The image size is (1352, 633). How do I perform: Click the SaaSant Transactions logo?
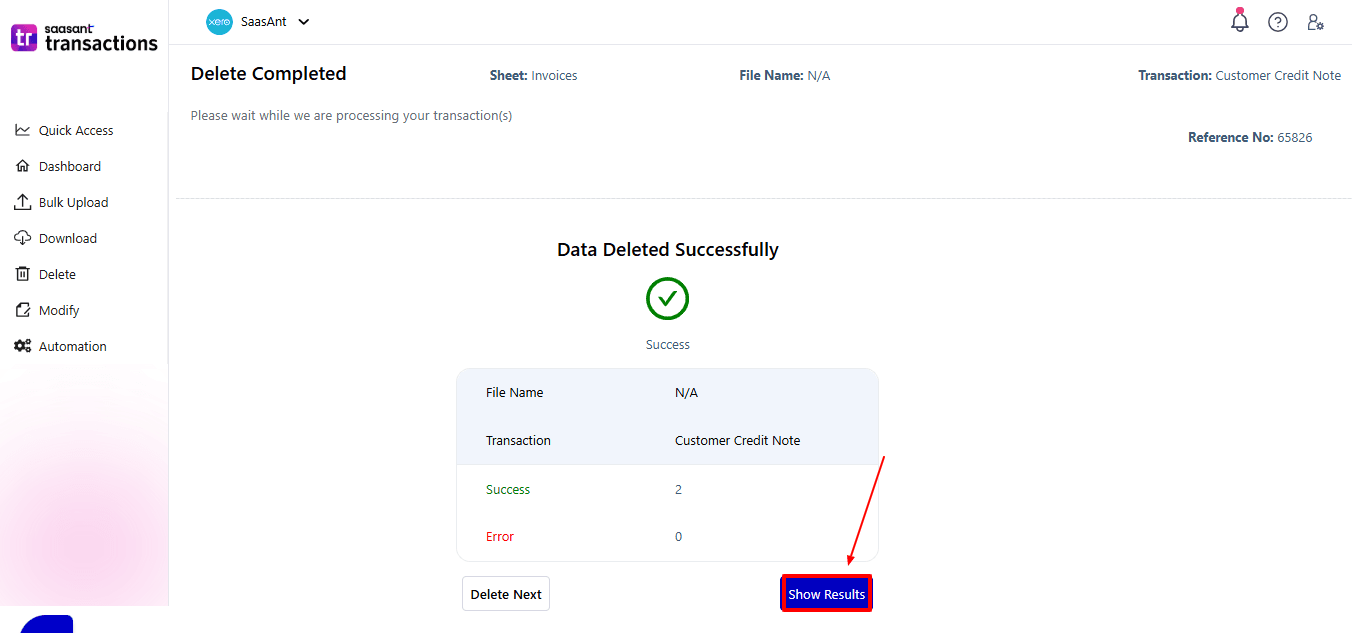pos(85,38)
